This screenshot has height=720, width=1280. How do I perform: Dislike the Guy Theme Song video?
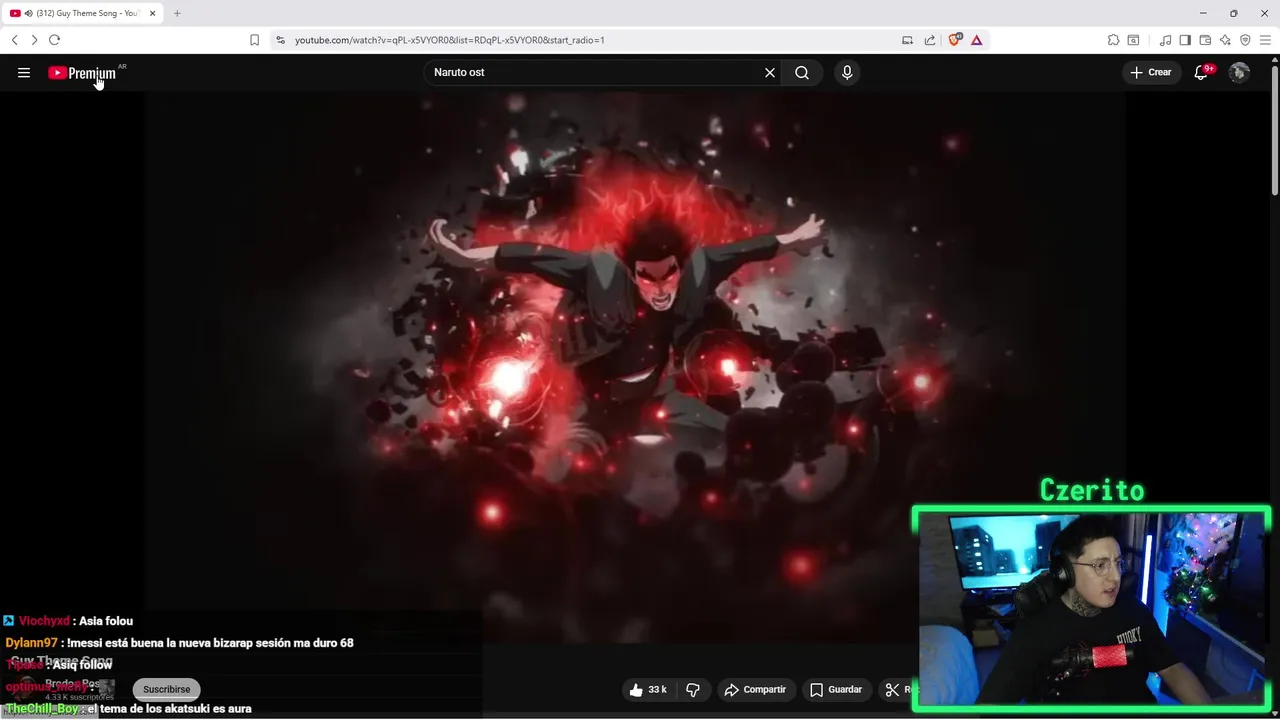click(x=693, y=689)
